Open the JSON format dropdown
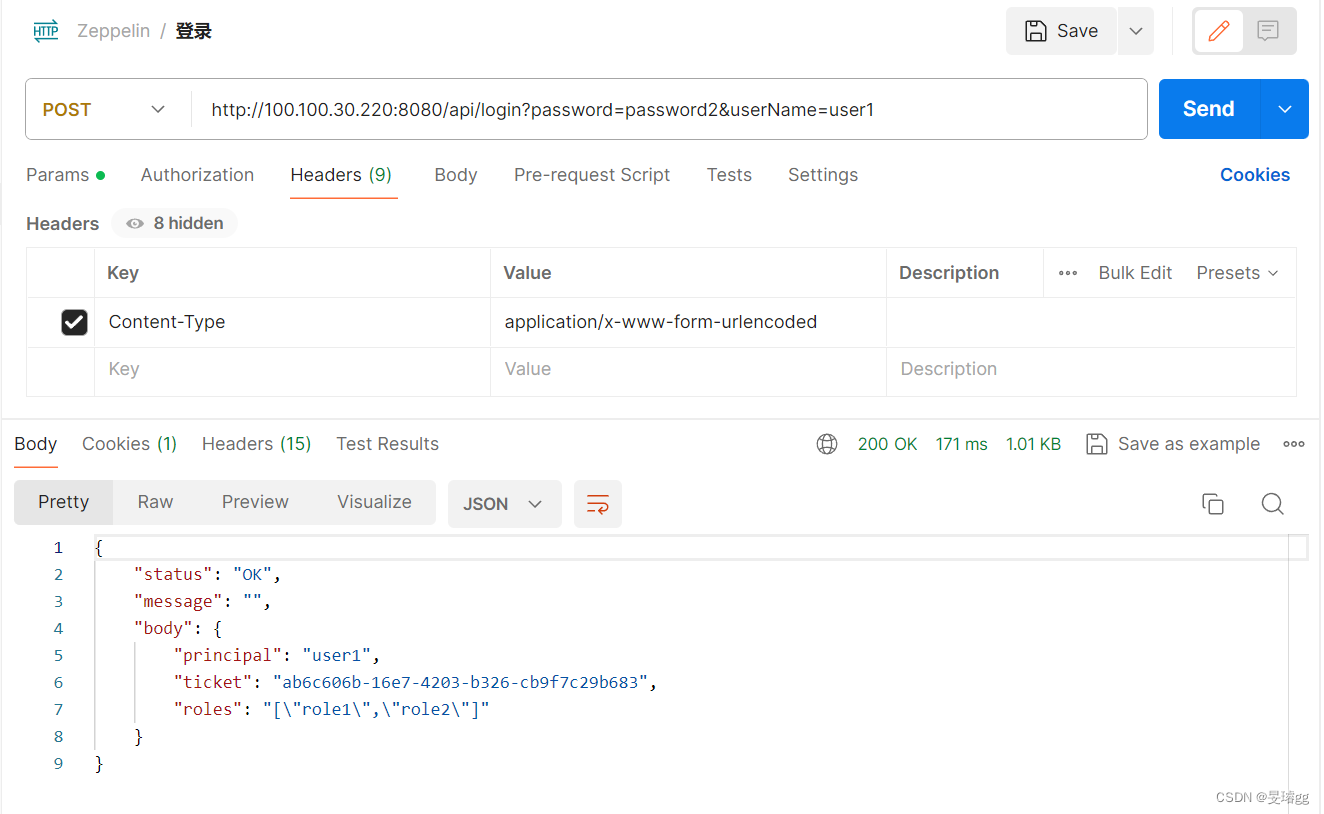Viewport: 1324px width, 814px height. click(x=504, y=504)
